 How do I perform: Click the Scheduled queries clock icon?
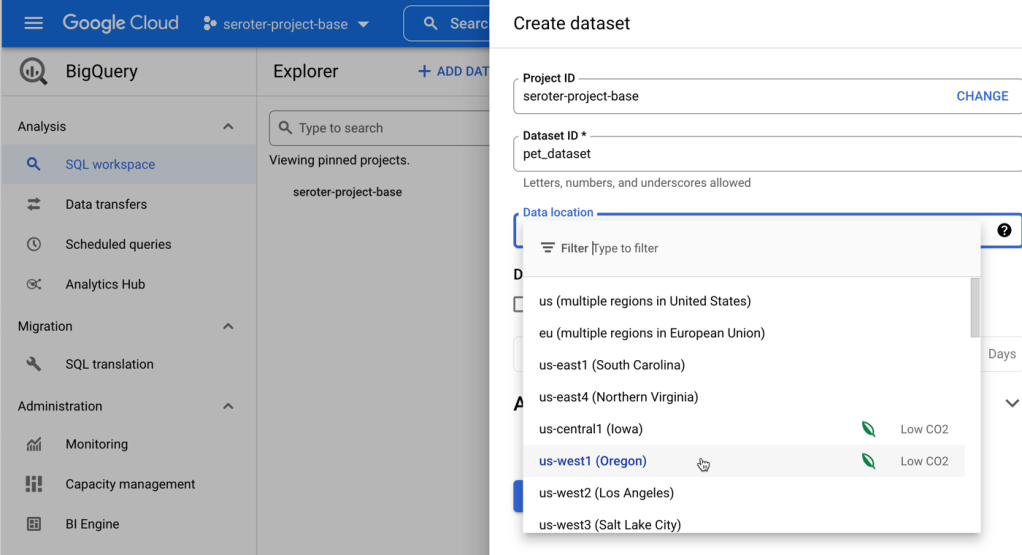pyautogui.click(x=34, y=244)
